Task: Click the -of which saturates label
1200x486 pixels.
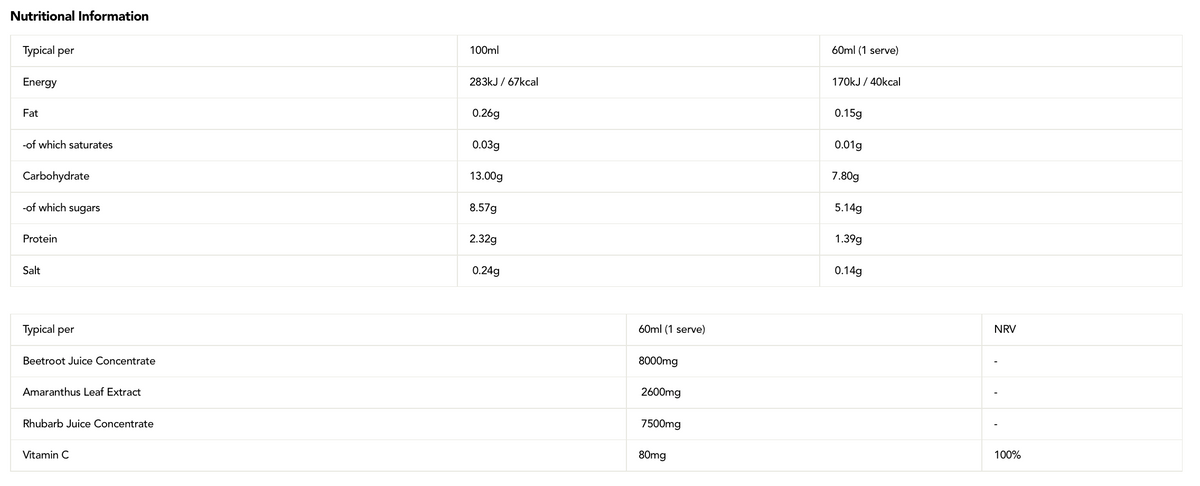Action: 68,145
